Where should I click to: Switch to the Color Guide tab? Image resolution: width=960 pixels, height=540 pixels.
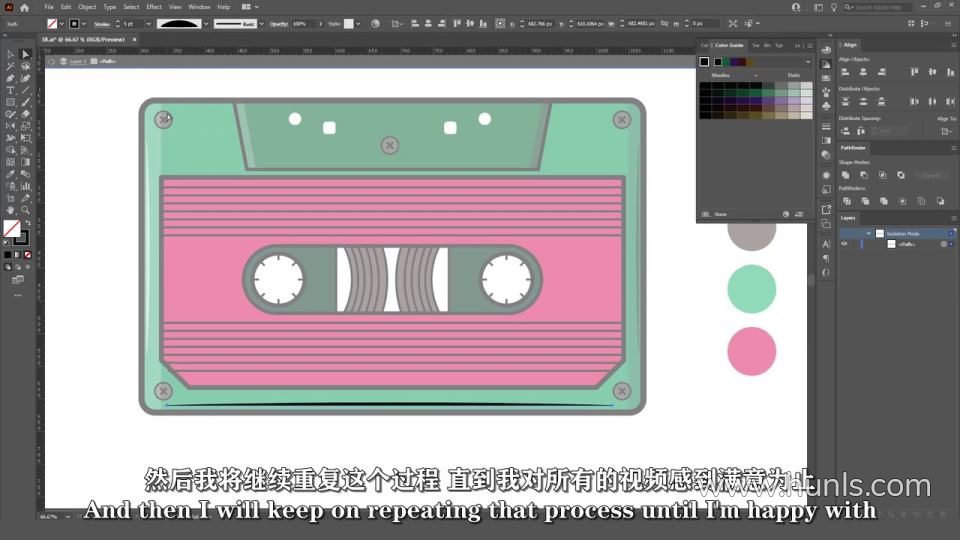[x=729, y=45]
